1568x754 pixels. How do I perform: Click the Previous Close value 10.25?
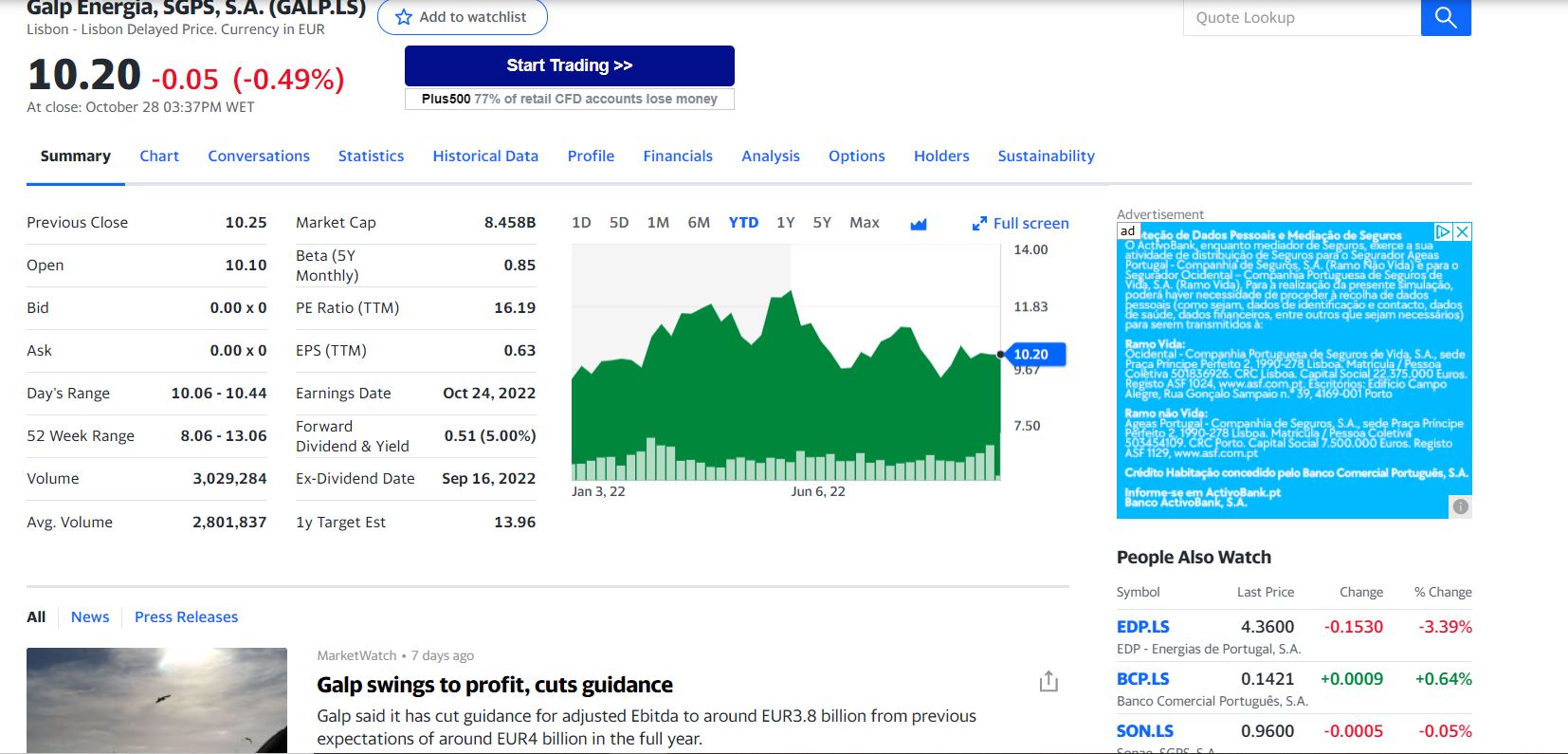point(246,223)
